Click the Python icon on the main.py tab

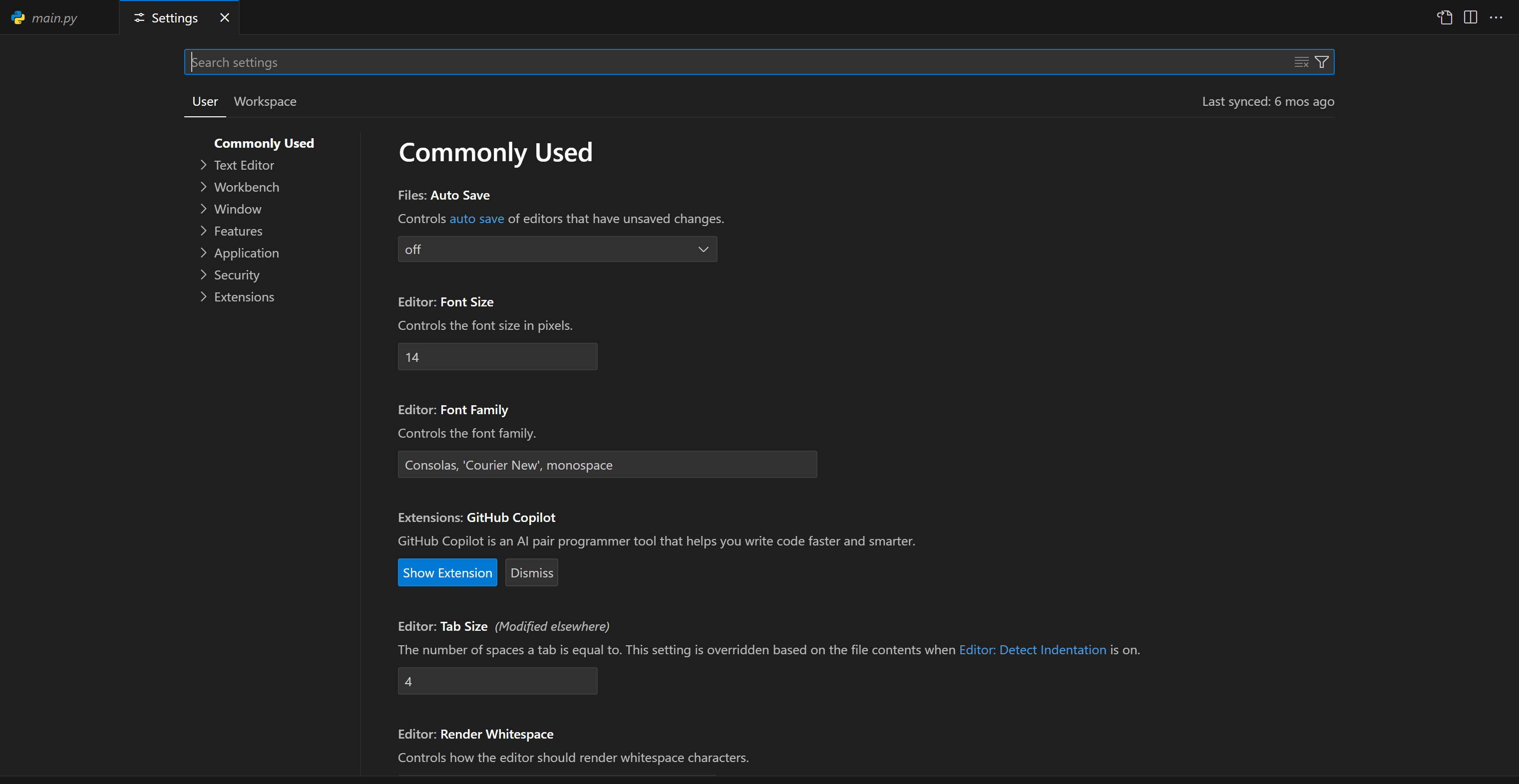(16, 17)
